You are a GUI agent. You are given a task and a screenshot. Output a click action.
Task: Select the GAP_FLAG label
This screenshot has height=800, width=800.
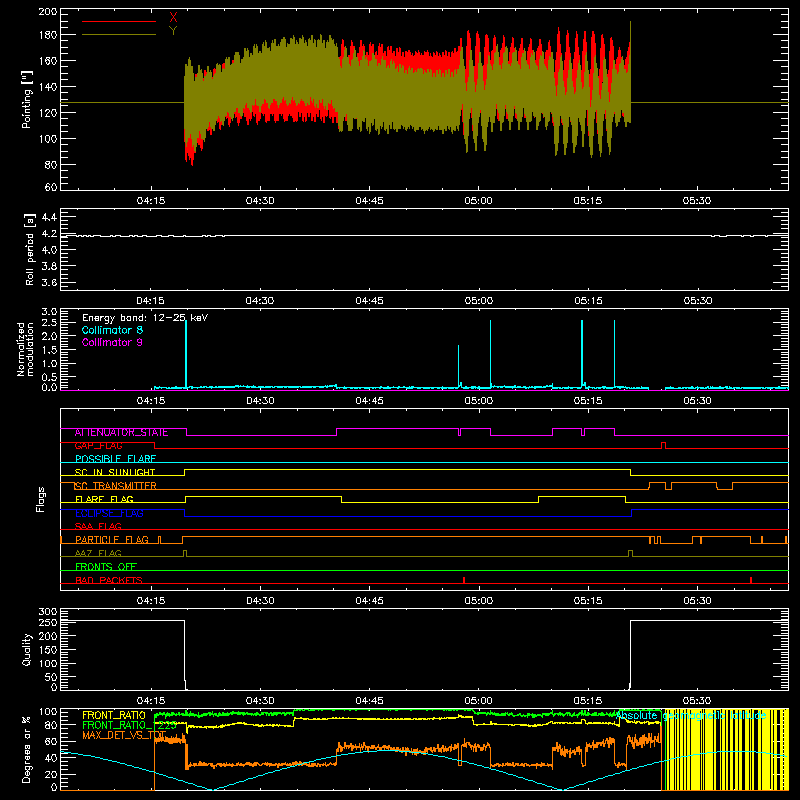point(98,446)
